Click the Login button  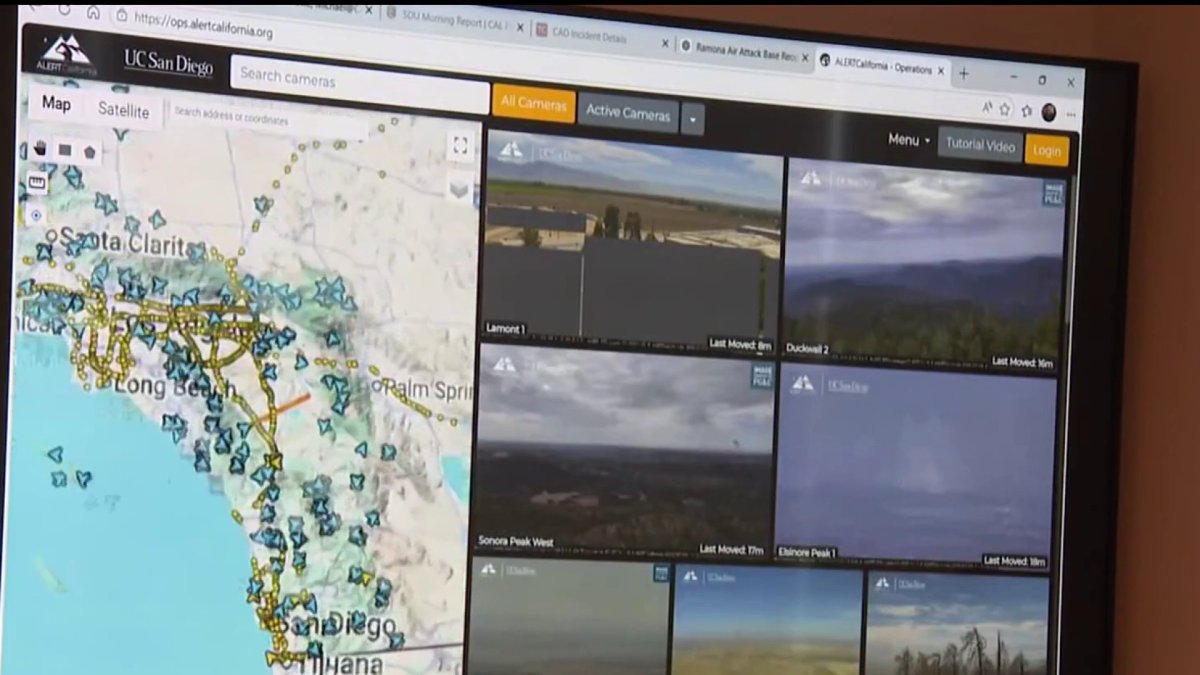[1047, 151]
